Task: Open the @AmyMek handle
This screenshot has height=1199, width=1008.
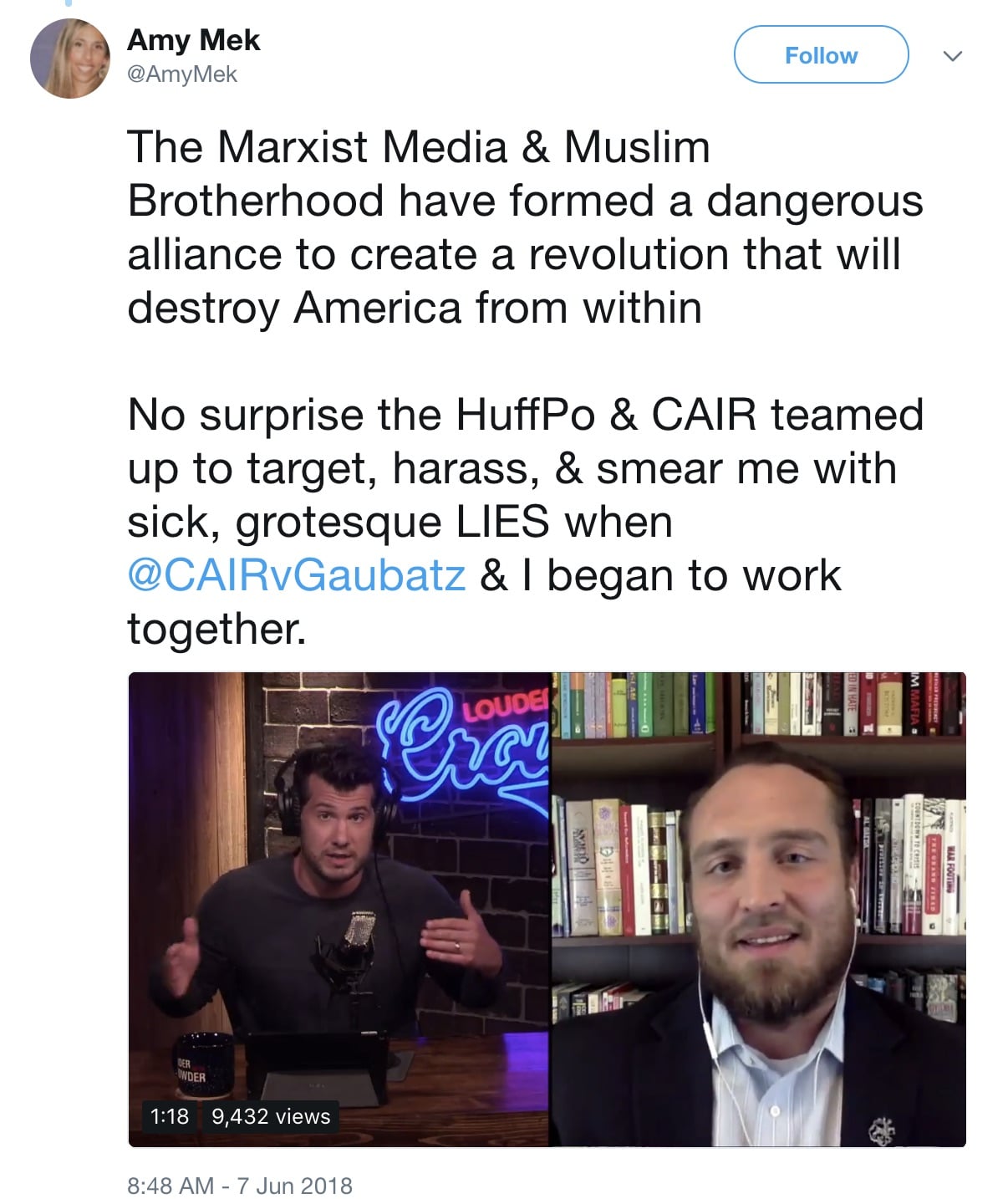Action: coord(181,74)
